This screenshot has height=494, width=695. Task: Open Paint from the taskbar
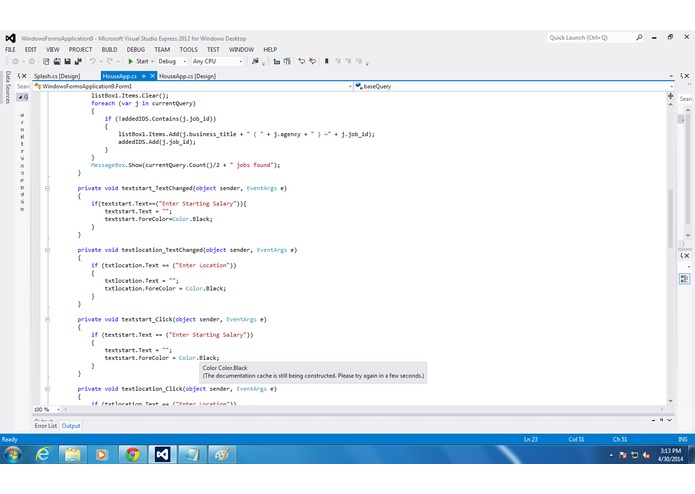(x=223, y=455)
